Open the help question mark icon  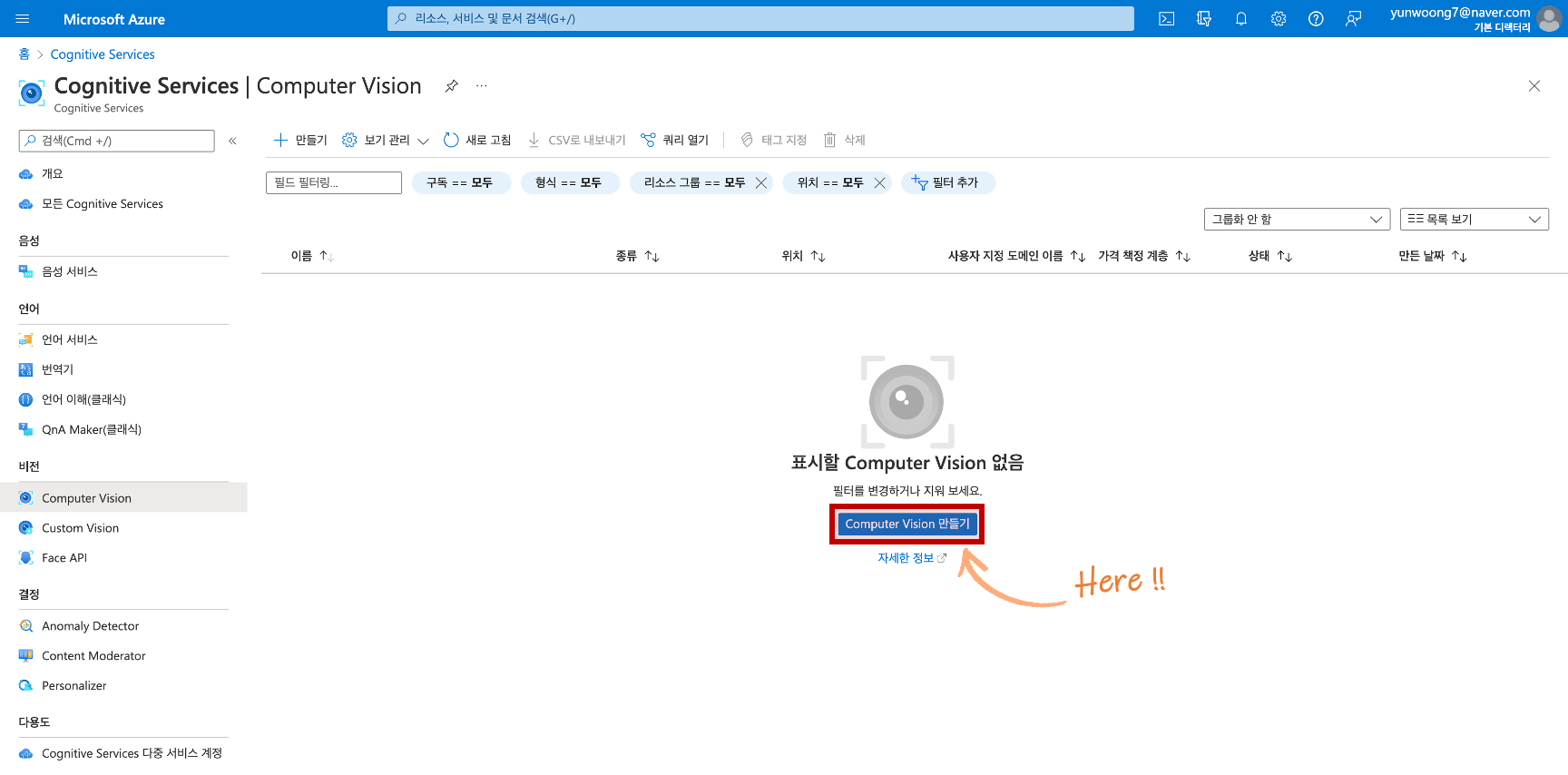tap(1316, 18)
